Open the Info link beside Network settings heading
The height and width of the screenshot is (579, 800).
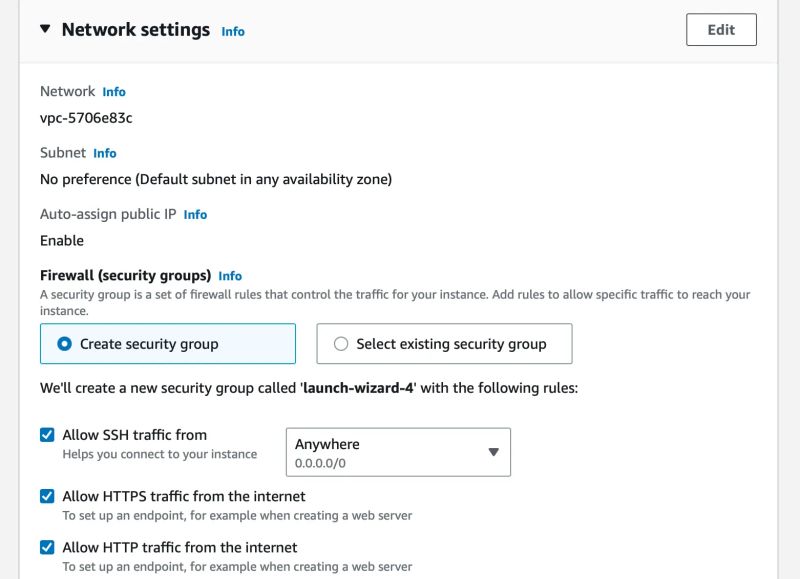[232, 31]
